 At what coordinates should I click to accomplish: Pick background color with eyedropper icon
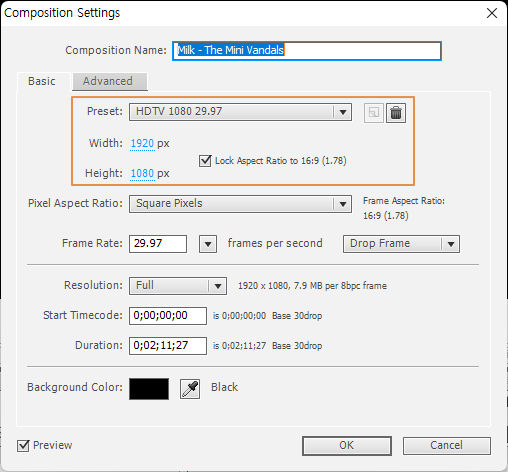pos(190,389)
